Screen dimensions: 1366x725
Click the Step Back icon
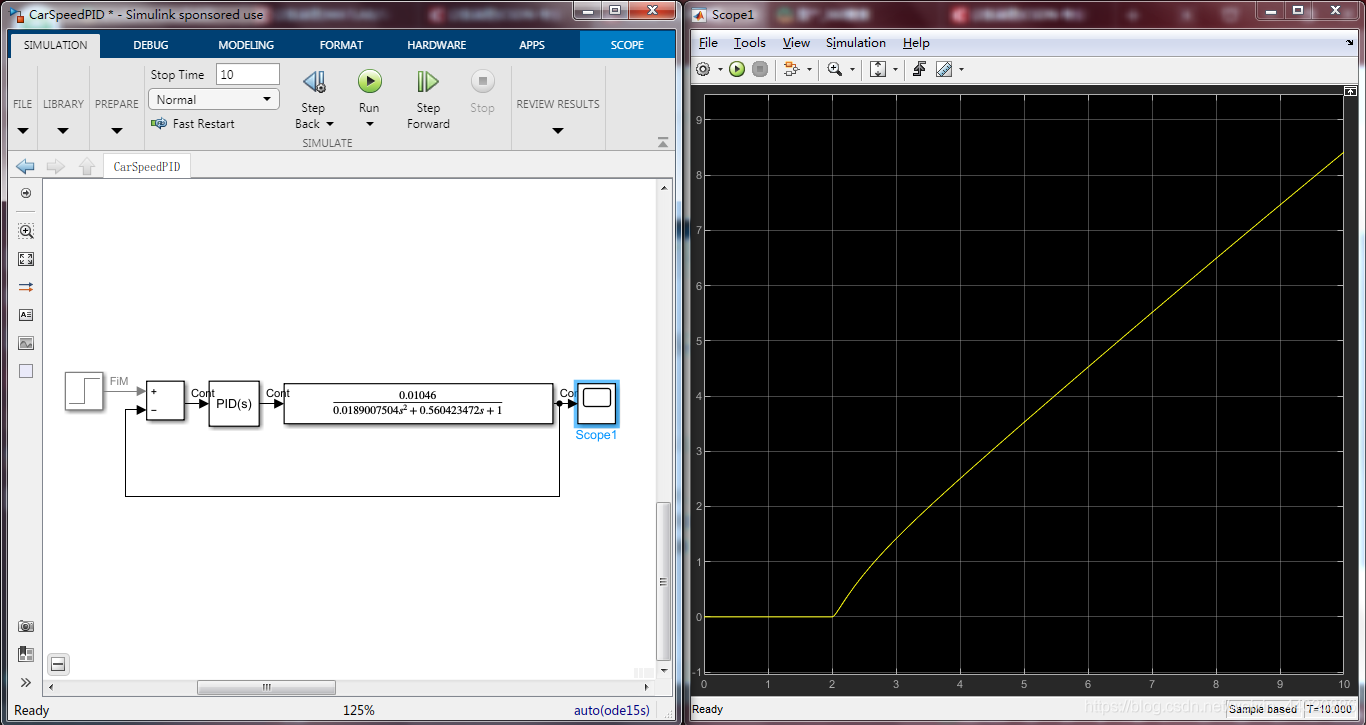[314, 82]
